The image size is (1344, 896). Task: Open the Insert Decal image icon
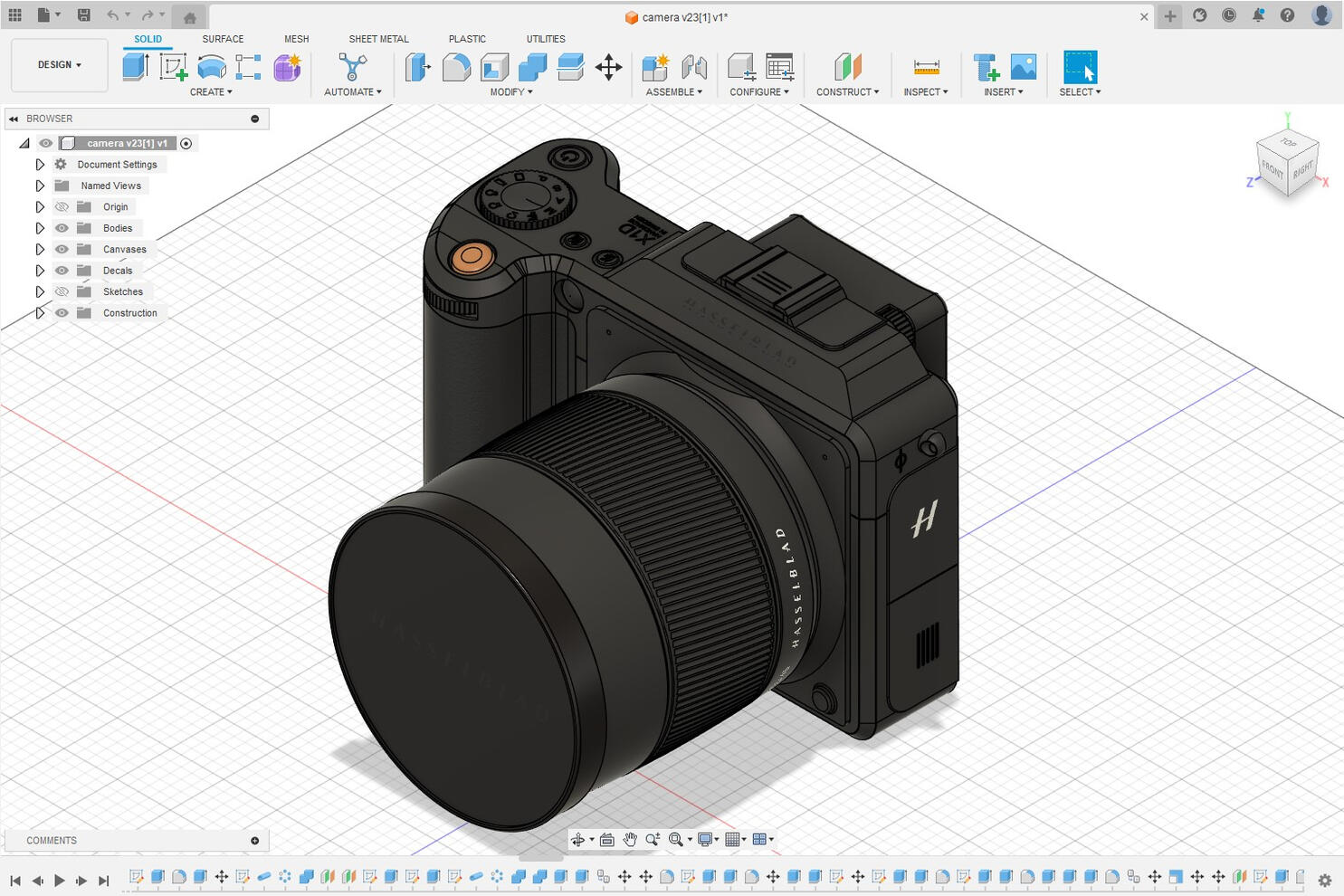click(x=1023, y=67)
